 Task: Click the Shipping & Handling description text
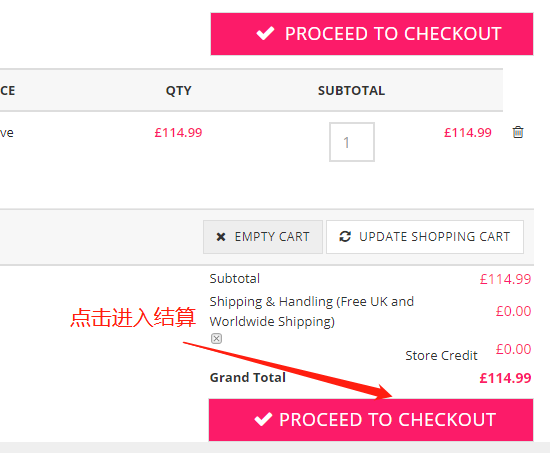click(x=311, y=311)
